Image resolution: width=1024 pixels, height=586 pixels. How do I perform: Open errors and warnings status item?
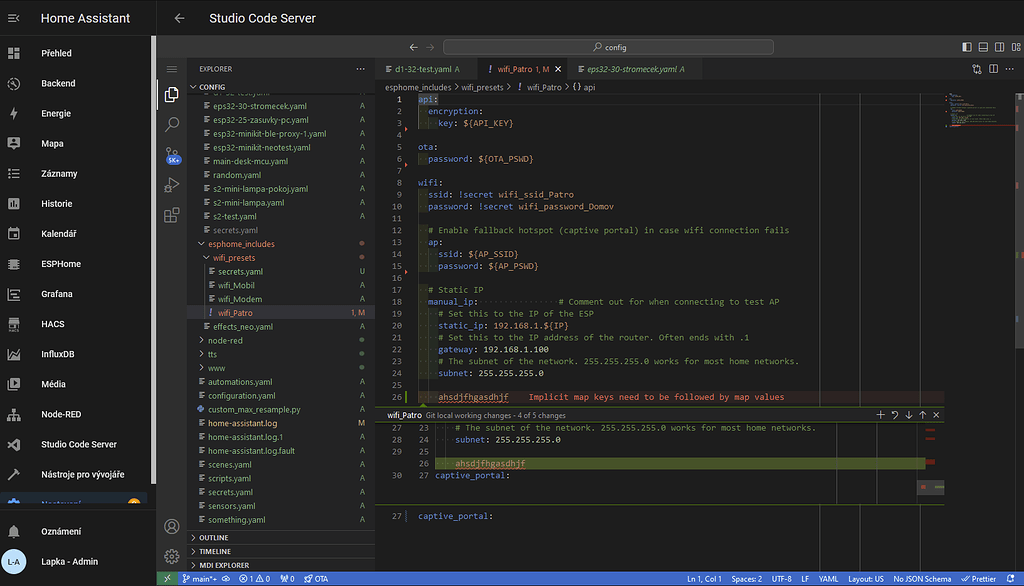(255, 579)
